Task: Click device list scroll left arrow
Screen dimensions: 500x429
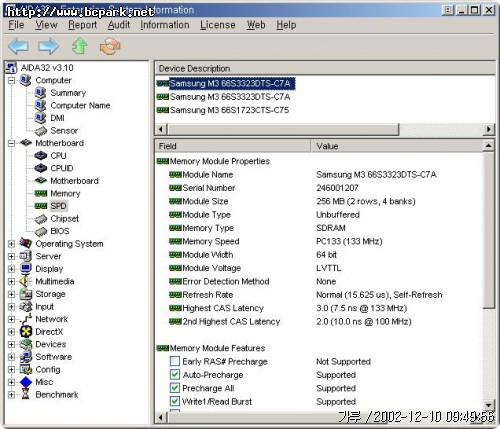Action: point(161,129)
